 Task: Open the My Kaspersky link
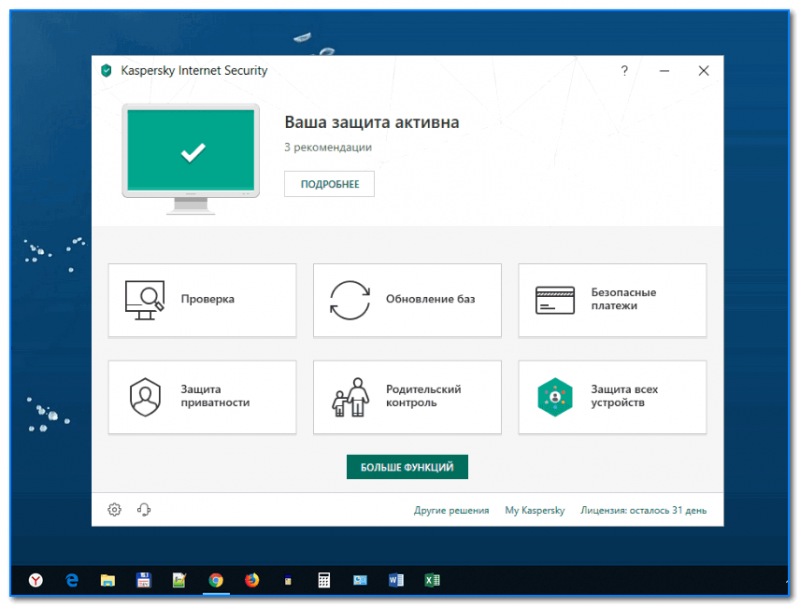[535, 510]
